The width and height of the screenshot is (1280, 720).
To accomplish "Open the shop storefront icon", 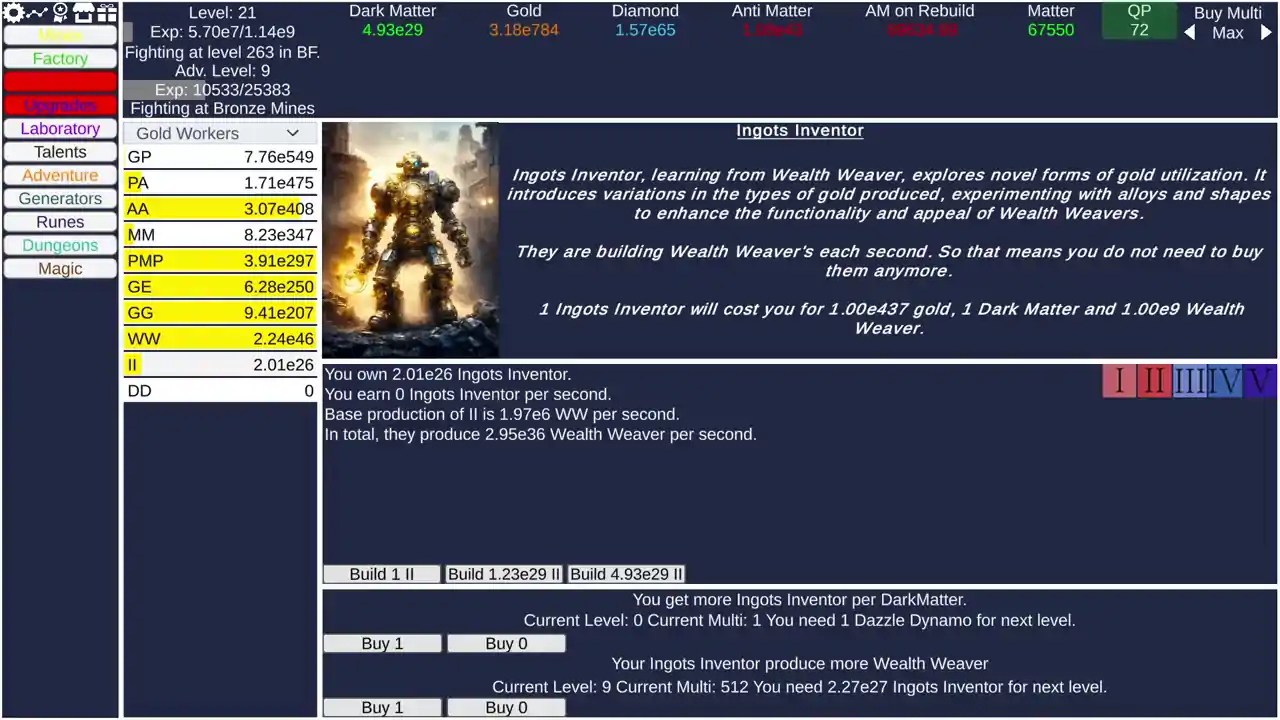I will click(x=83, y=13).
